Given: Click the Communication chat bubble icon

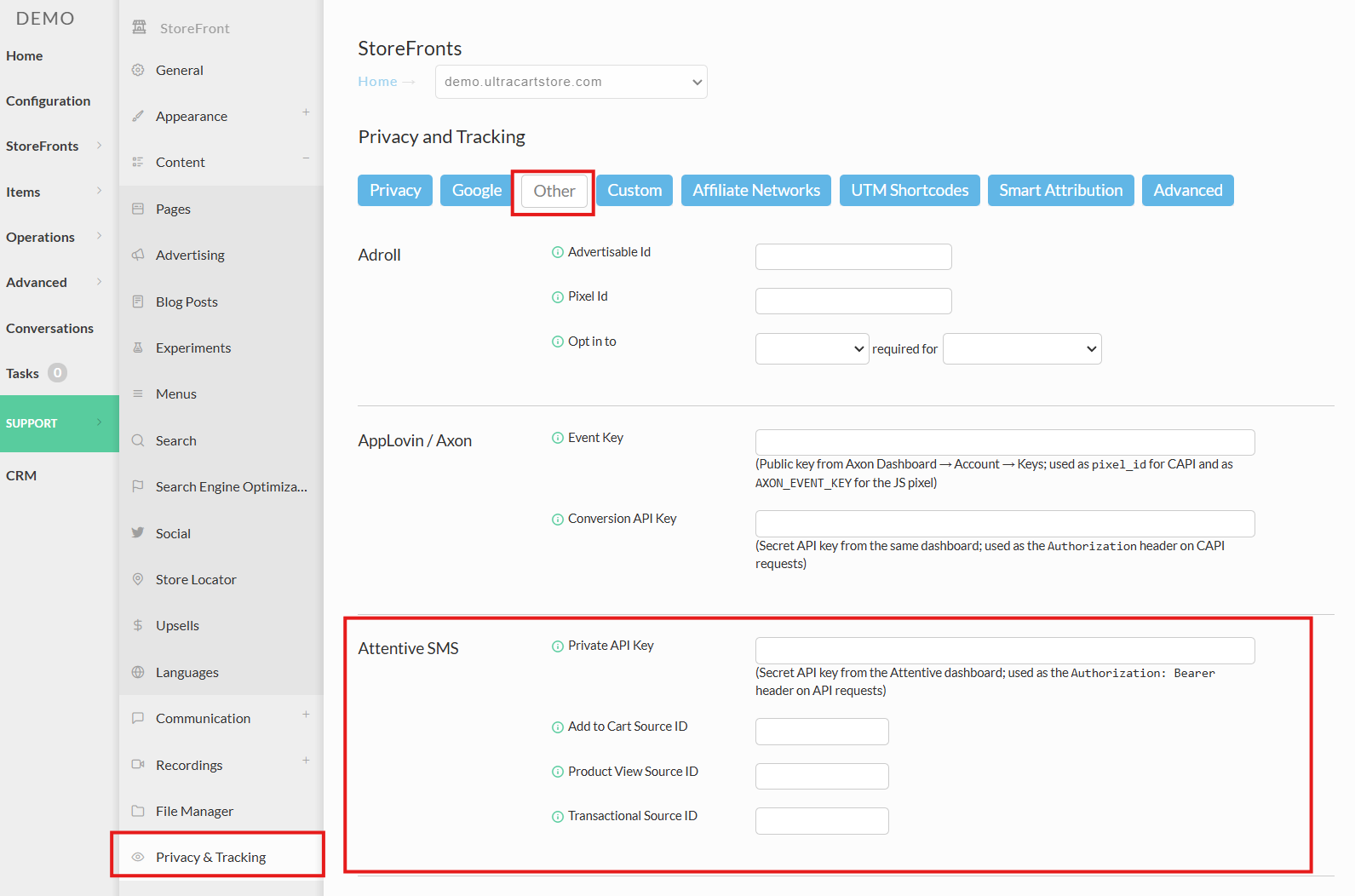Looking at the screenshot, I should coord(138,718).
